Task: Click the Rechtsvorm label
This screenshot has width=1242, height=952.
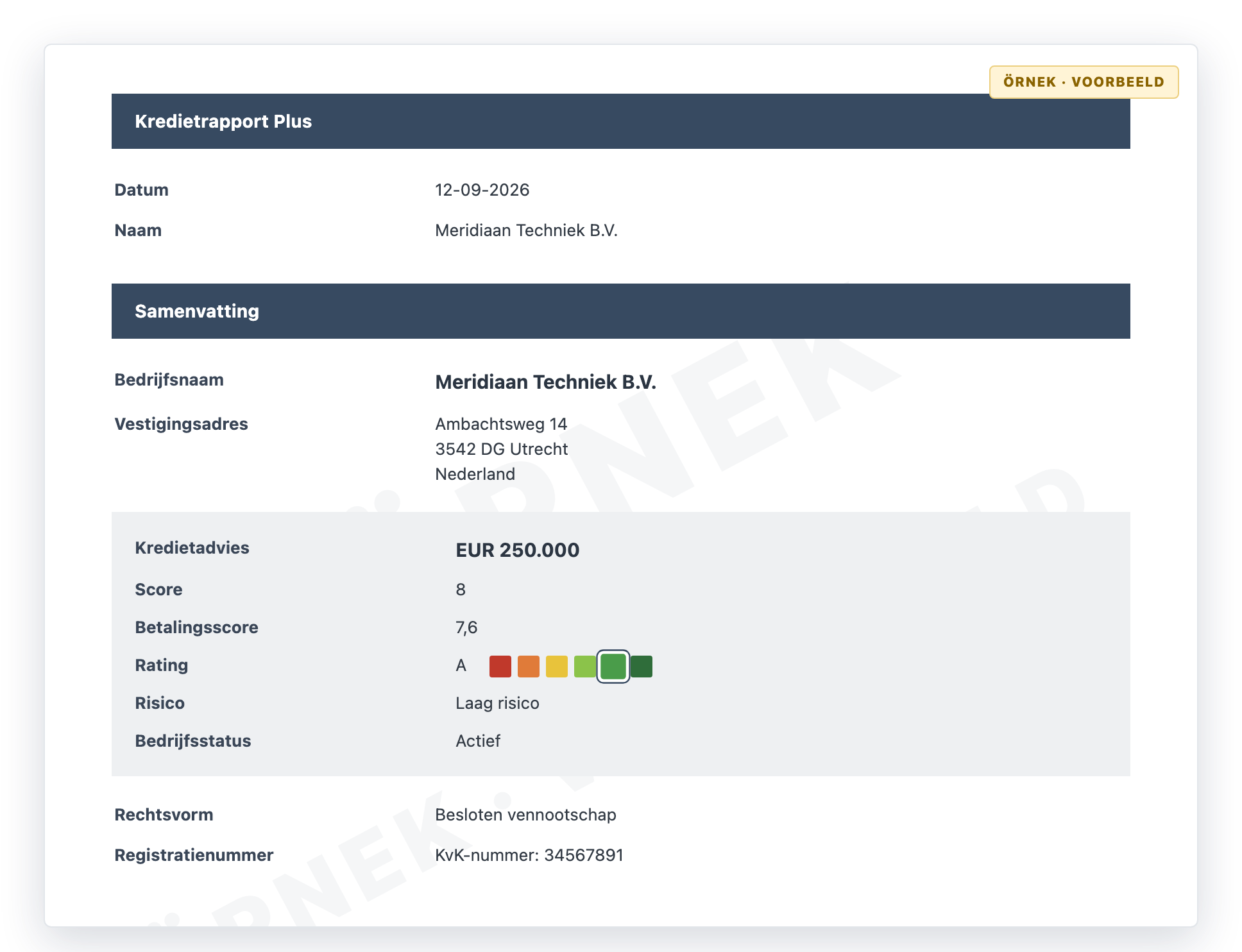Action: (x=164, y=815)
